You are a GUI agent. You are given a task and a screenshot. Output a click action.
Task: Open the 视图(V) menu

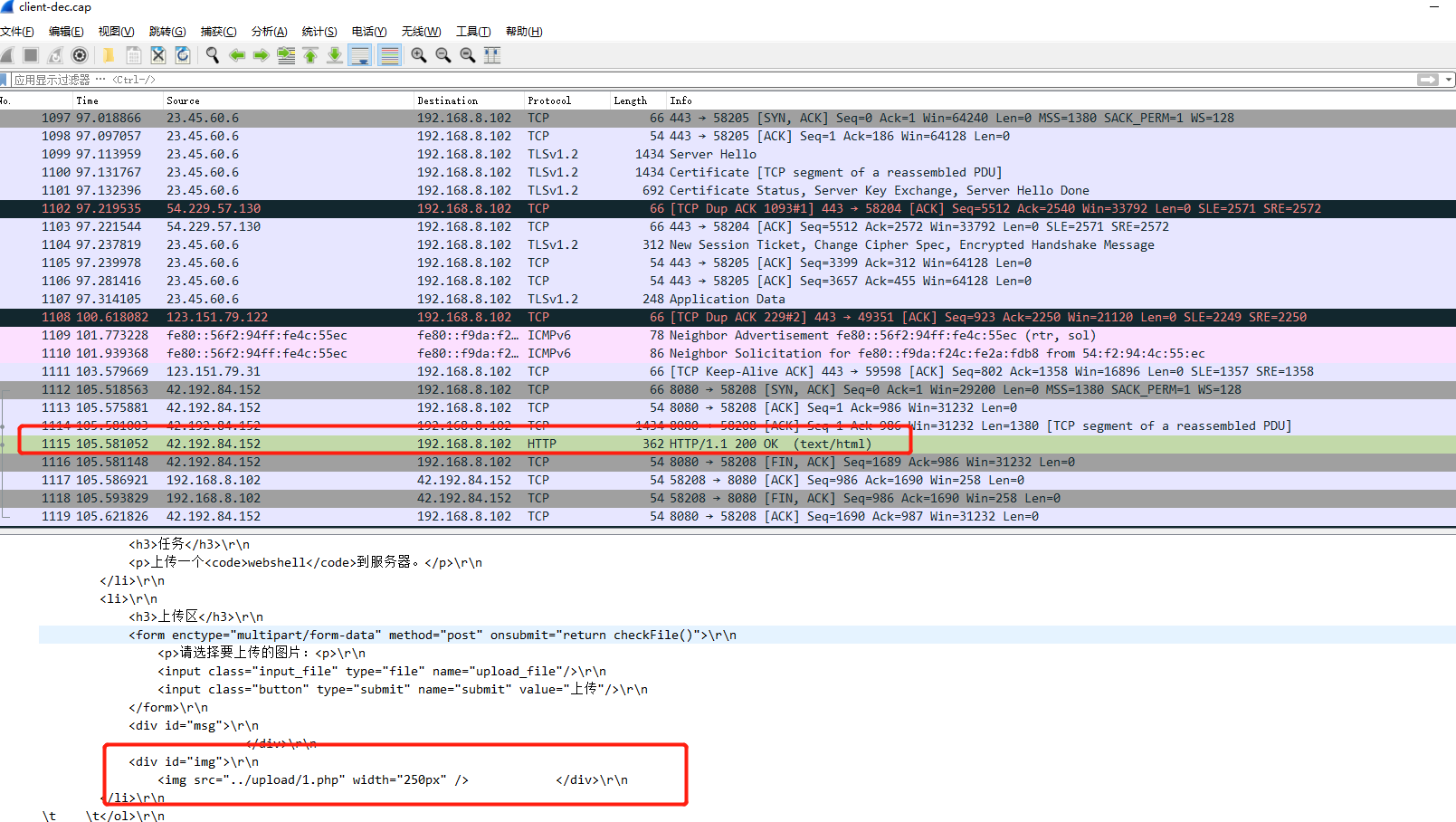[x=116, y=32]
